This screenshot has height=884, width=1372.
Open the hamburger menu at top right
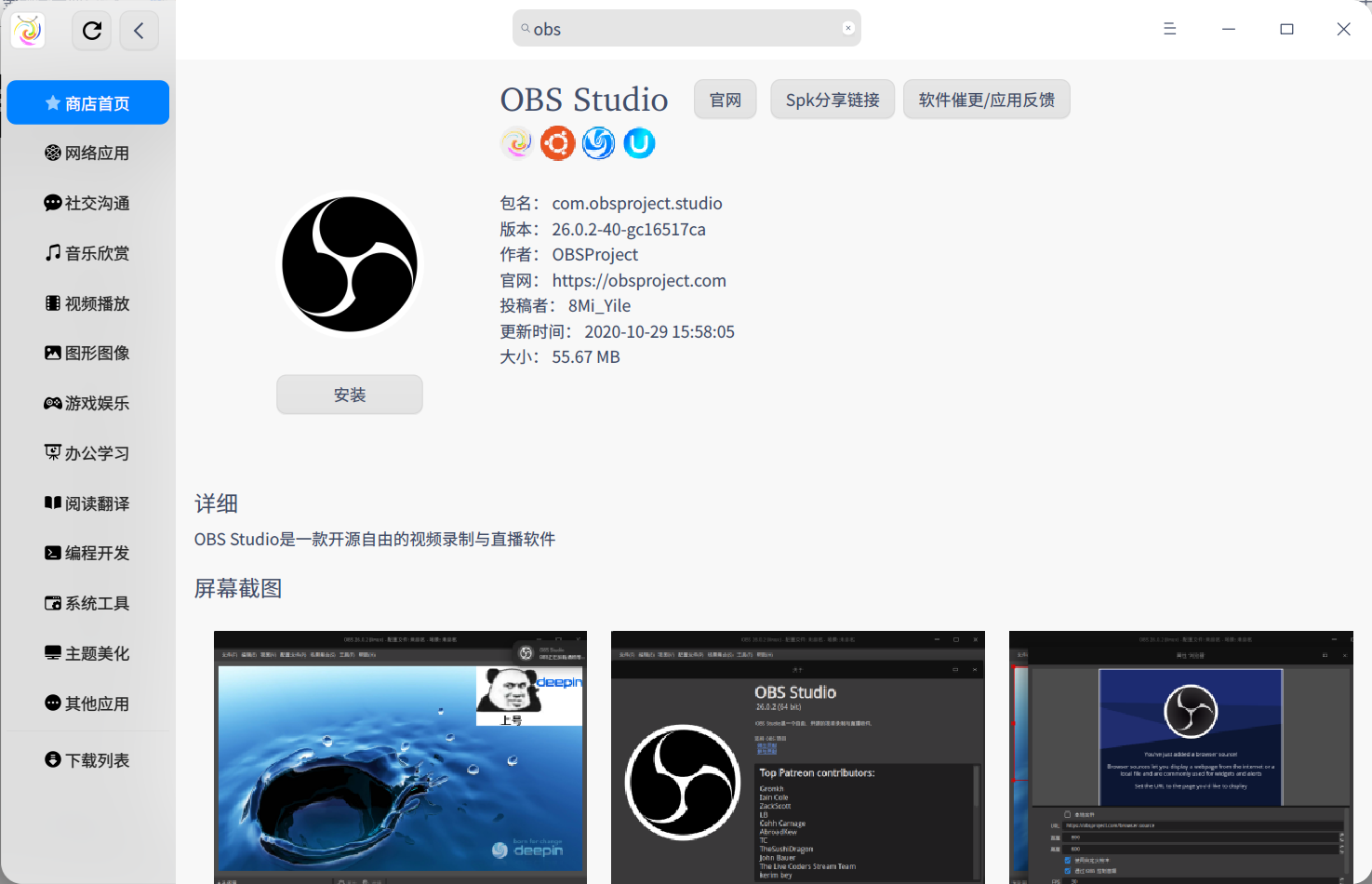(1169, 29)
